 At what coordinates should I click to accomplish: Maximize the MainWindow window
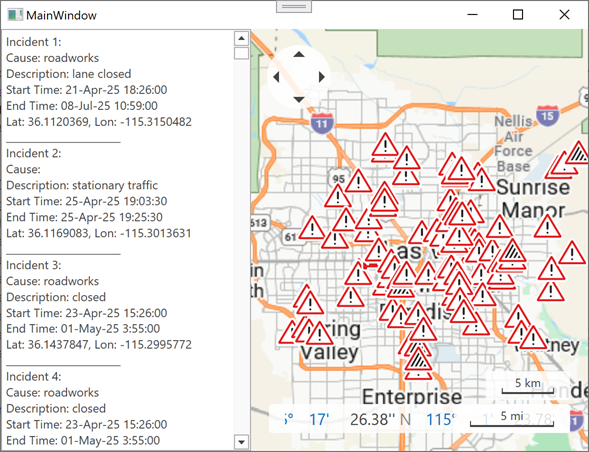pyautogui.click(x=518, y=15)
